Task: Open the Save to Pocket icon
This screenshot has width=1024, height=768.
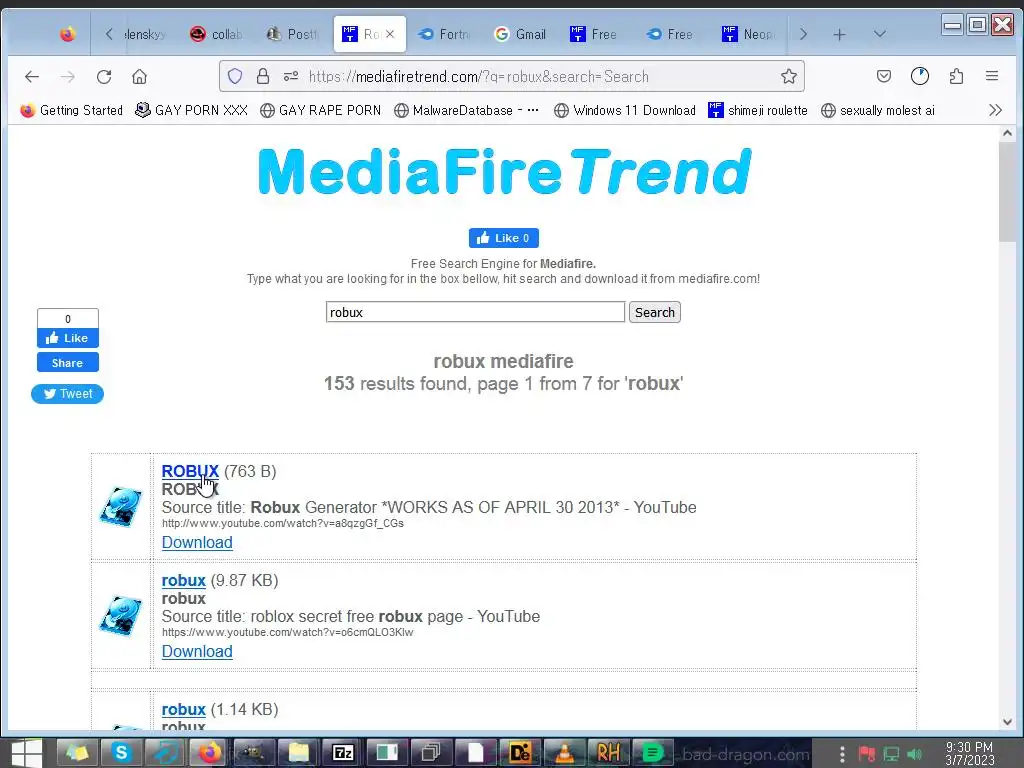Action: pos(884,76)
